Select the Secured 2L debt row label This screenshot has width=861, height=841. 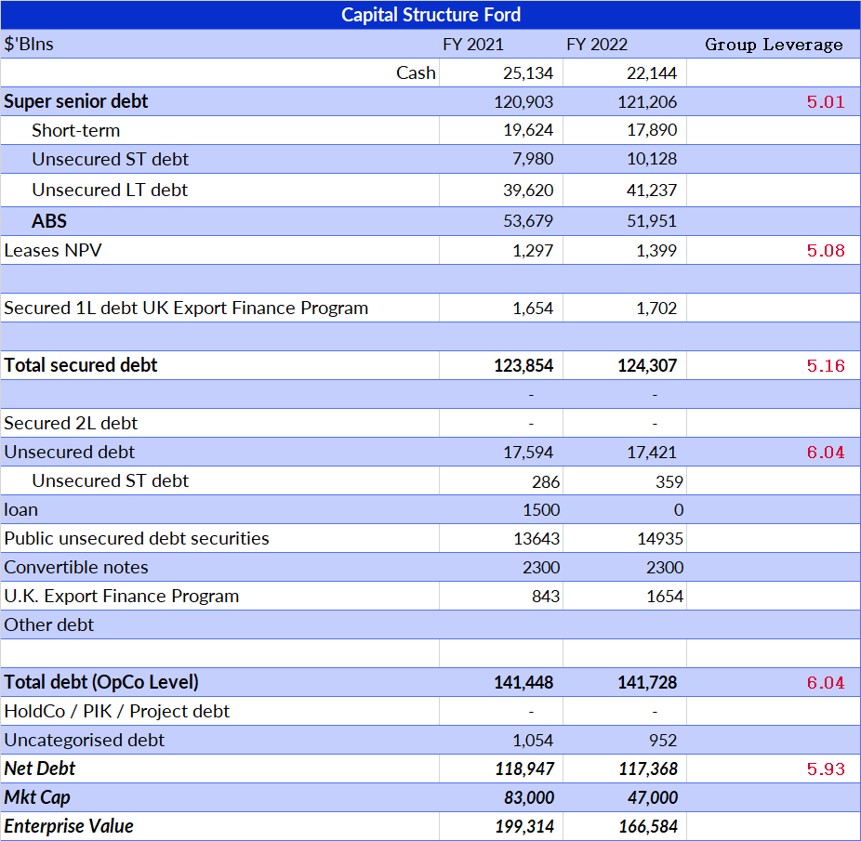click(x=71, y=423)
